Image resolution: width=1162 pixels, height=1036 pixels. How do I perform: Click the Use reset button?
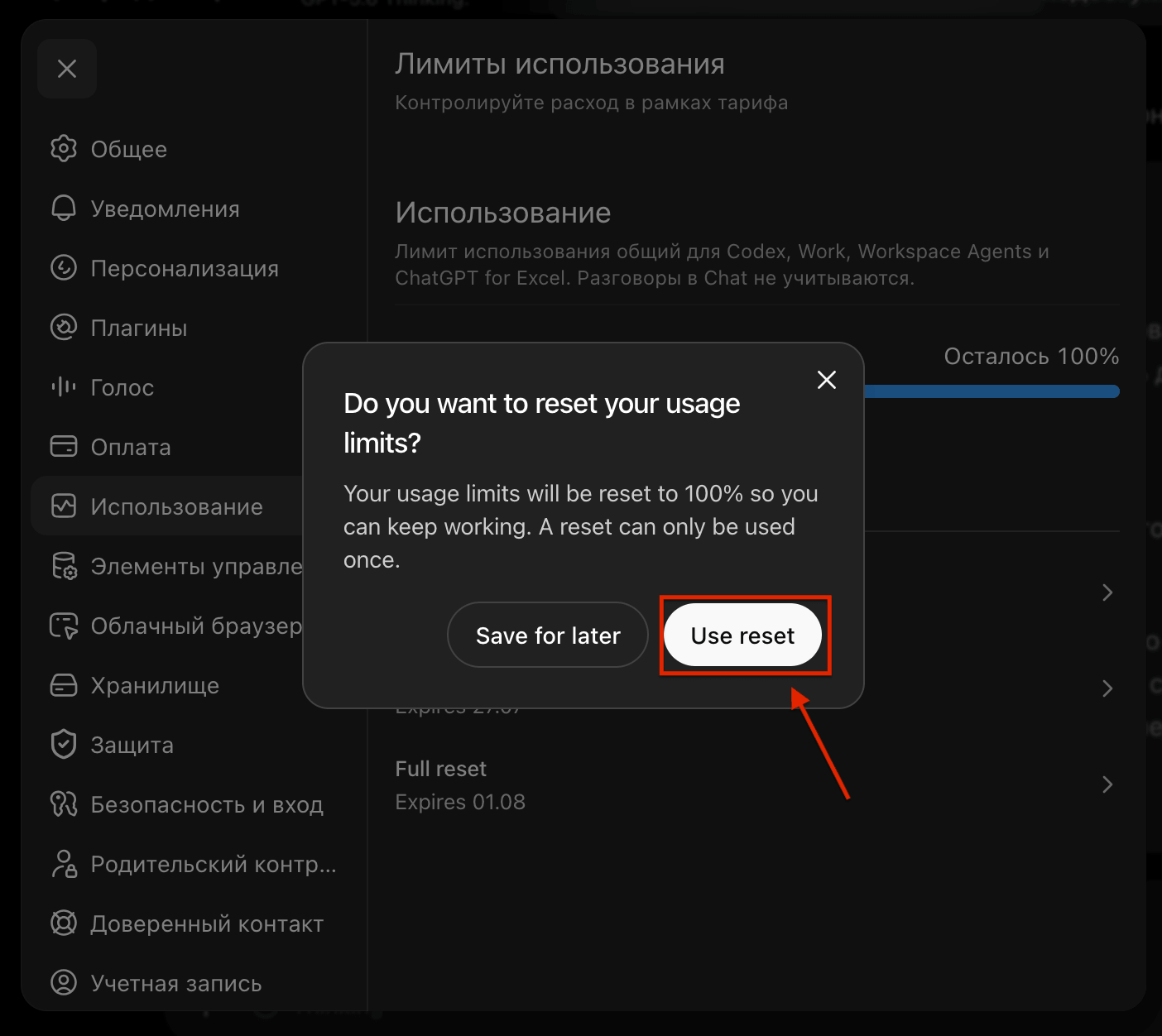pyautogui.click(x=742, y=636)
